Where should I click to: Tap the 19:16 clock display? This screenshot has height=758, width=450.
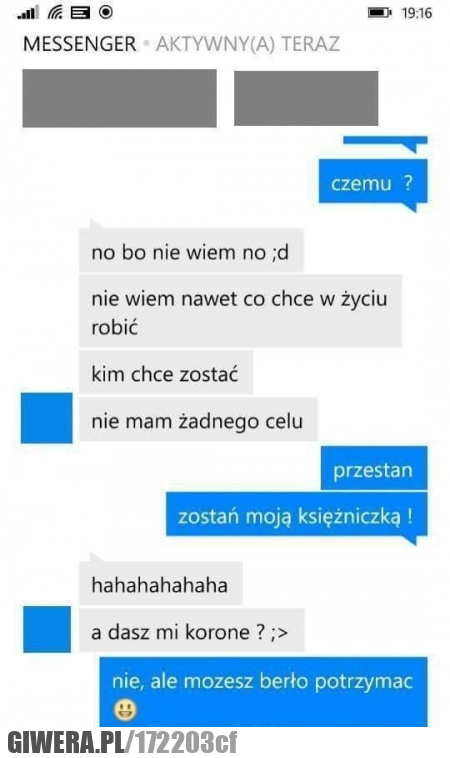click(416, 13)
